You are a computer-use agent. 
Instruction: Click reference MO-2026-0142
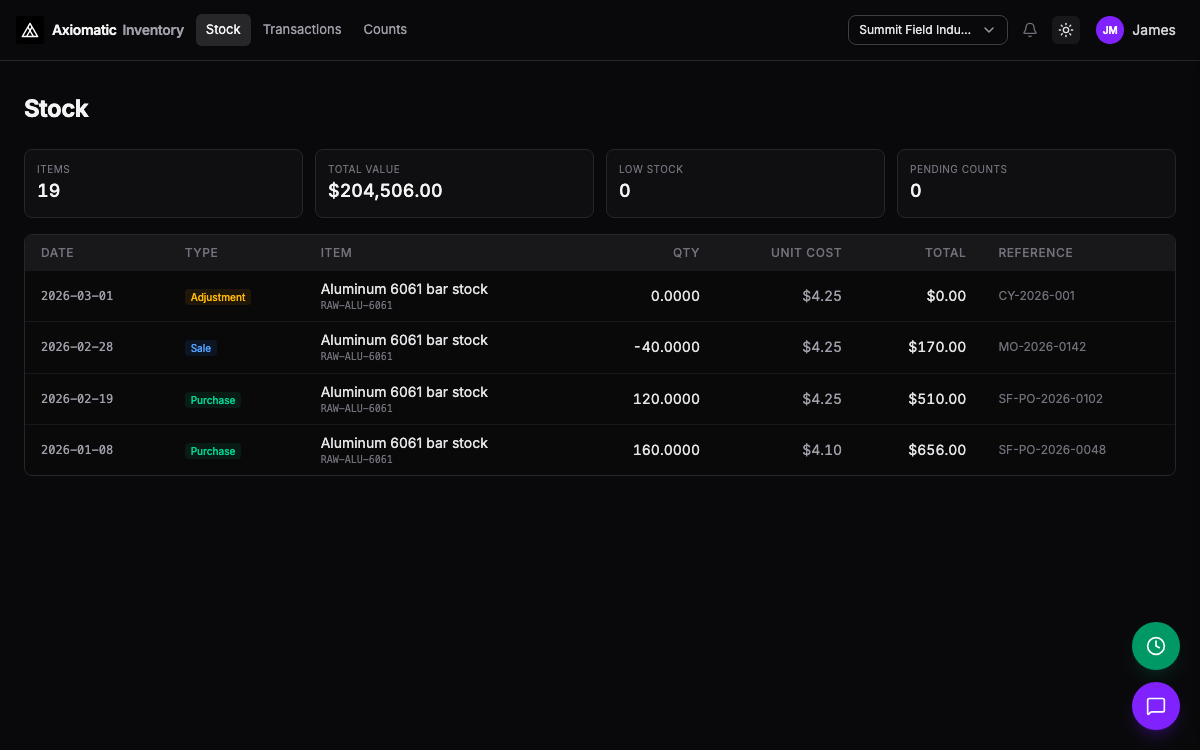click(1042, 347)
